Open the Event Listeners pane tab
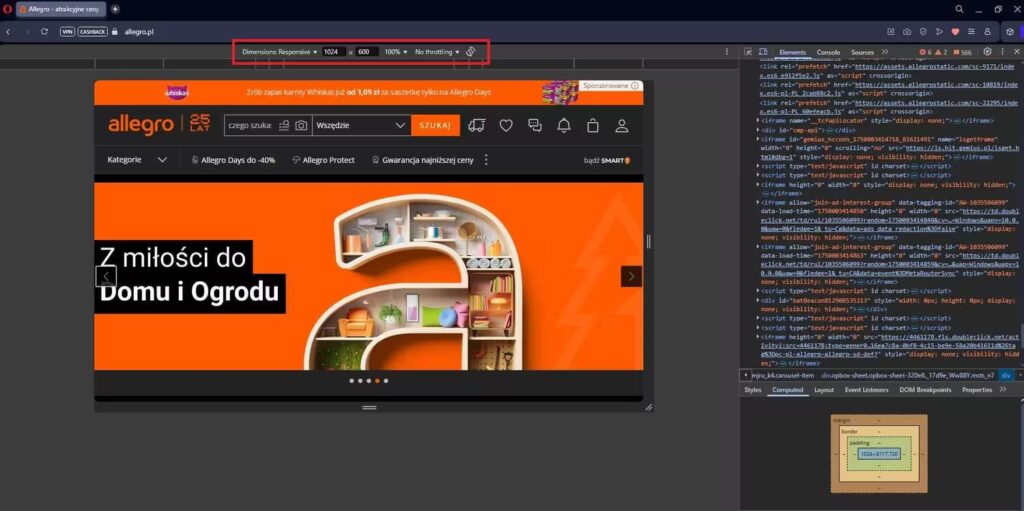This screenshot has height=511, width=1024. (x=866, y=389)
